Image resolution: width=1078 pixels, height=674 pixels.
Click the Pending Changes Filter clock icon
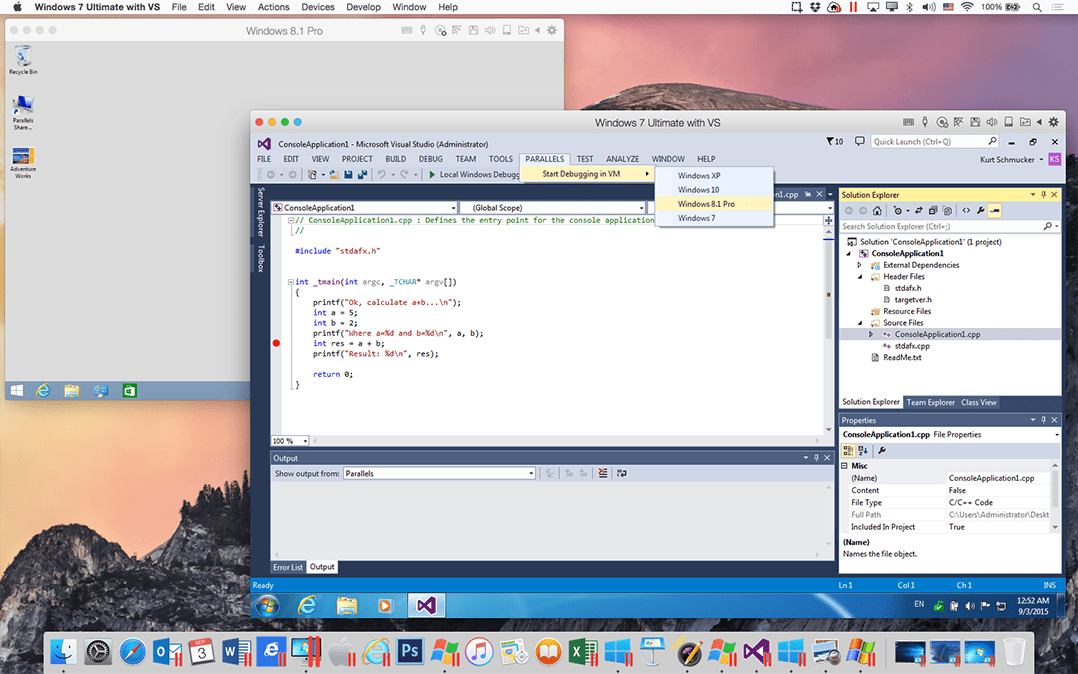898,210
